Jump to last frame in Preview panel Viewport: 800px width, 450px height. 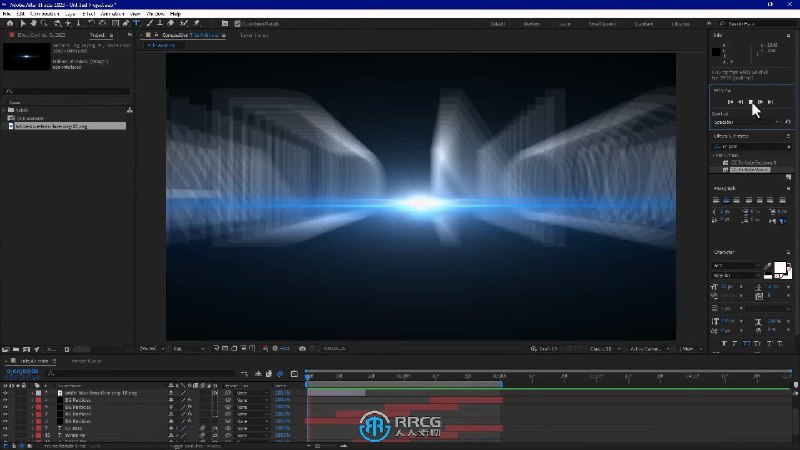770,102
